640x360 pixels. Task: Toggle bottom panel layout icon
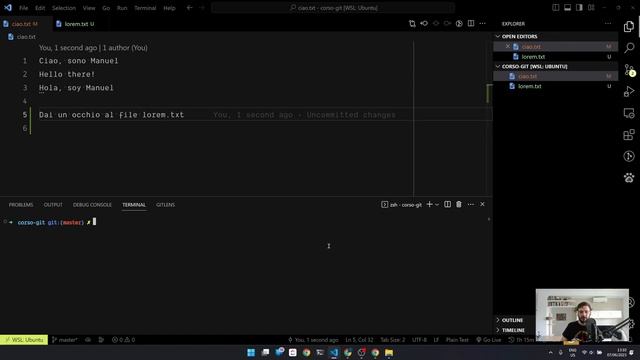pos(567,8)
